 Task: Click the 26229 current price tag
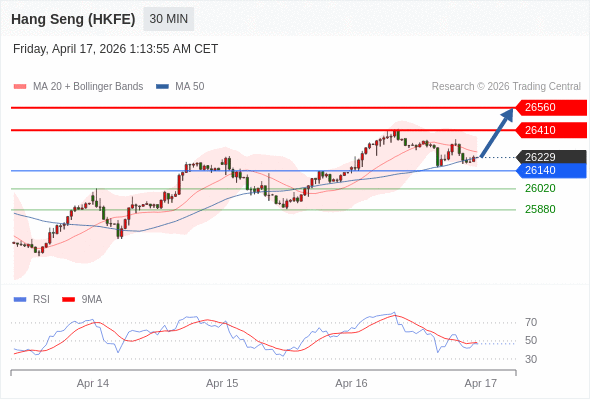[x=551, y=157]
